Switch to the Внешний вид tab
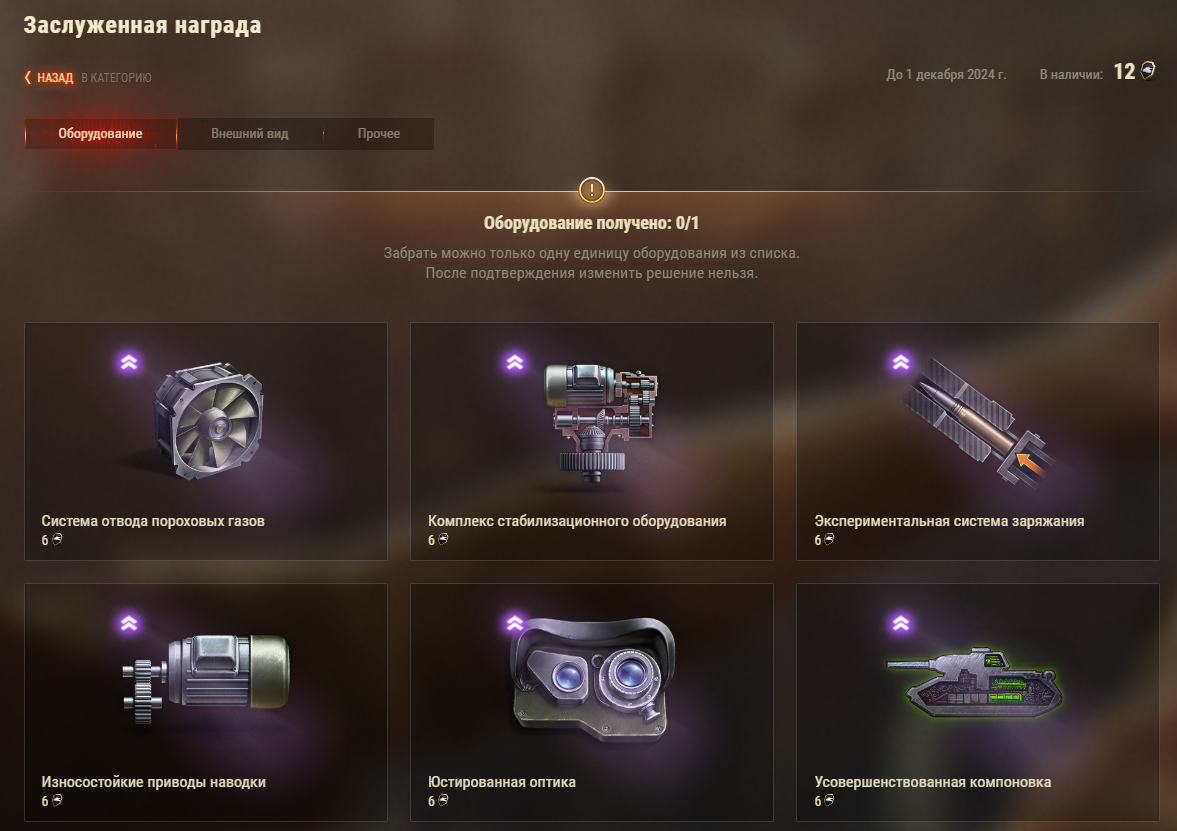The image size is (1177, 831). (x=249, y=134)
